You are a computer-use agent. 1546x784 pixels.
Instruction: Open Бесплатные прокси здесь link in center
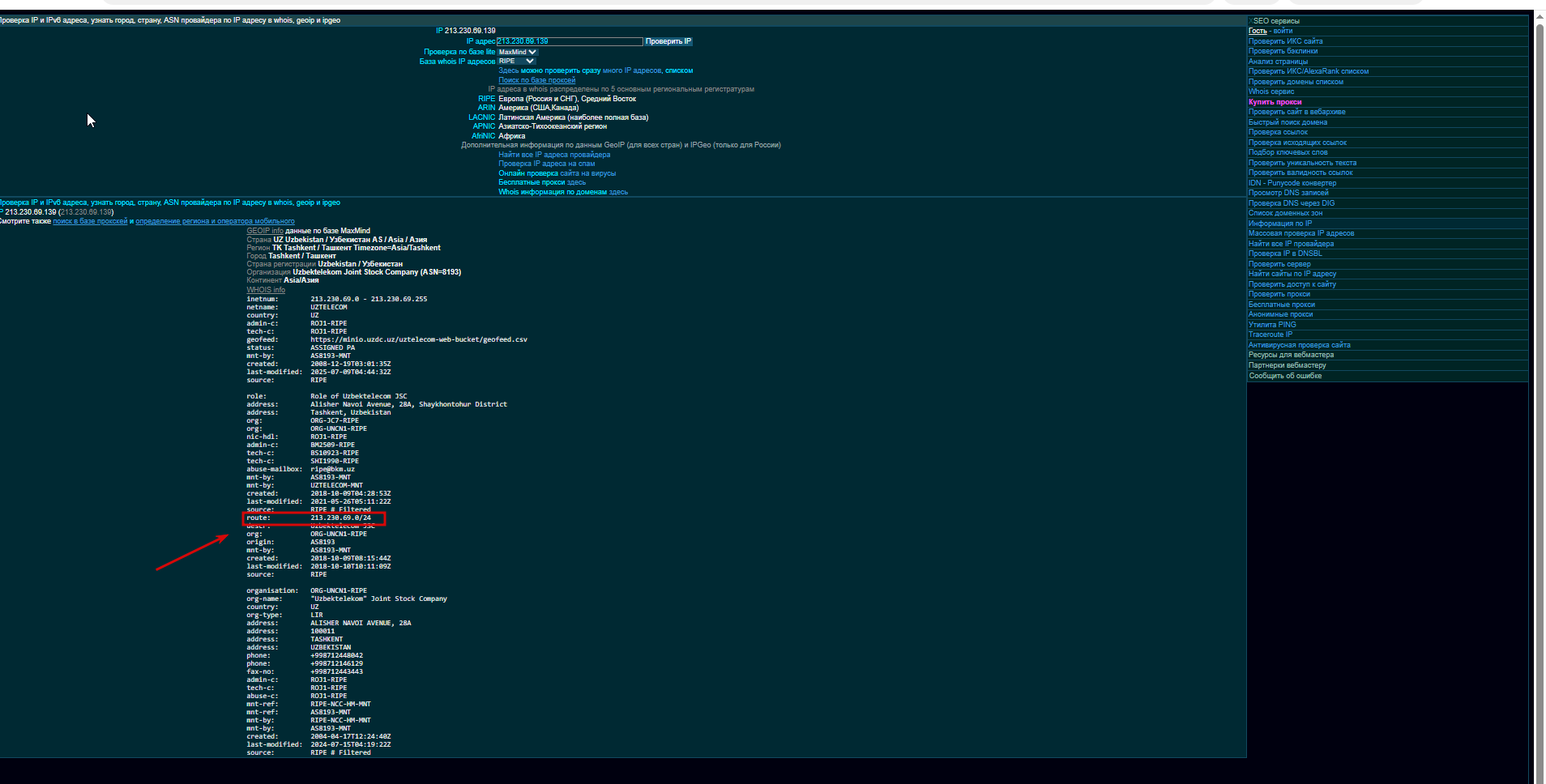[x=542, y=182]
